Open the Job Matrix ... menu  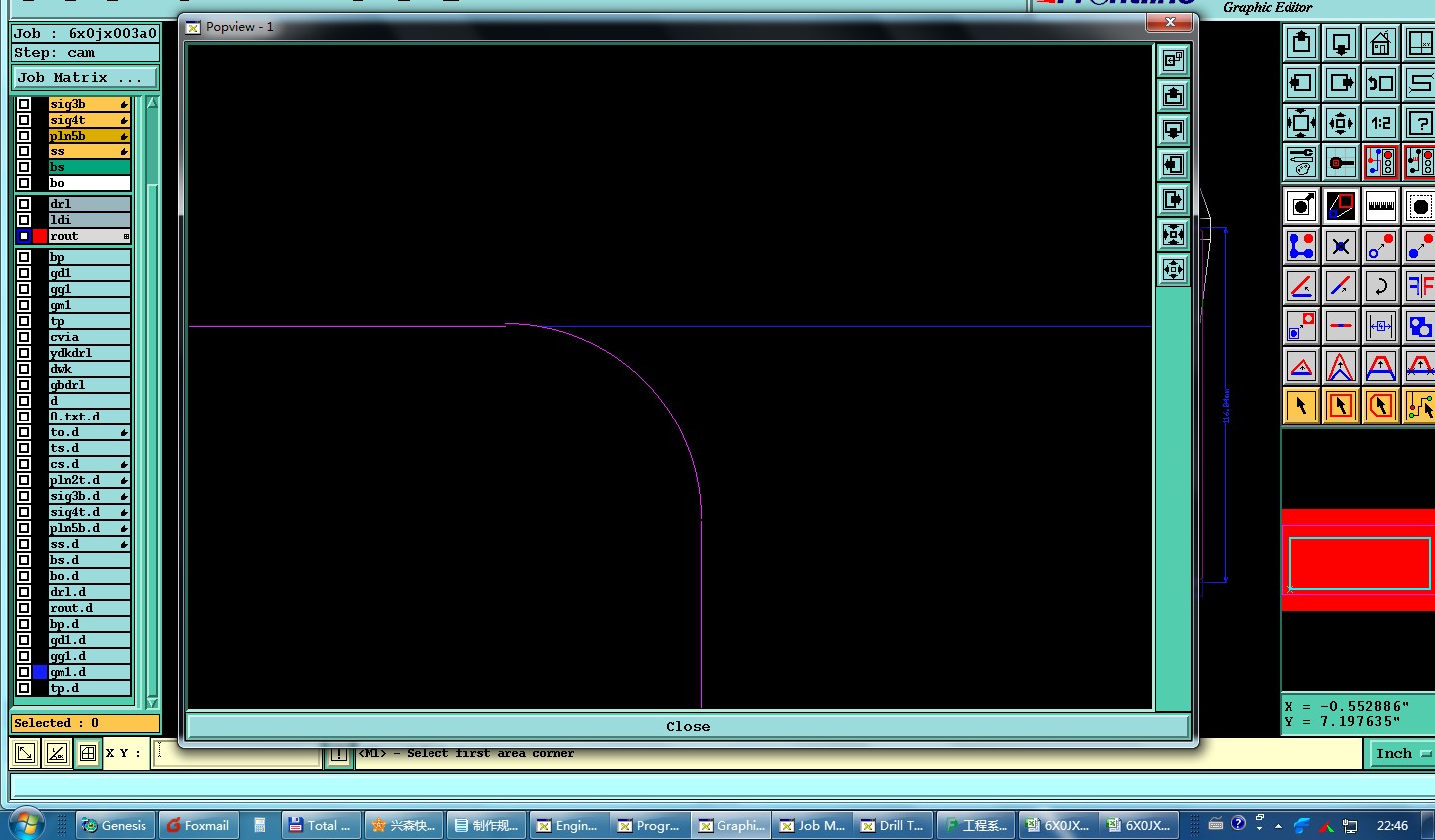coord(86,78)
